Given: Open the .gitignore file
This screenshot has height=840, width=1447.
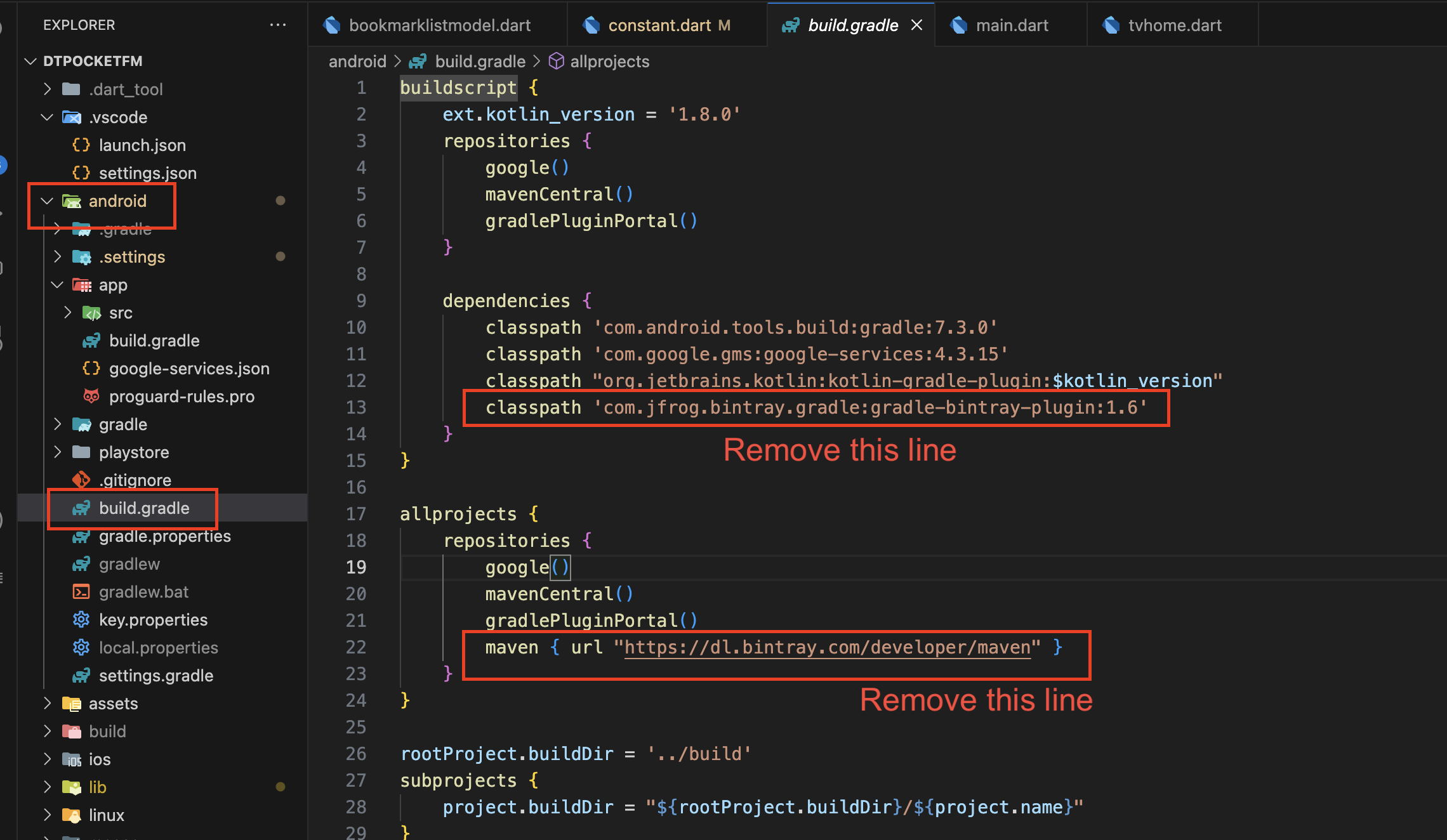Looking at the screenshot, I should click(x=135, y=480).
